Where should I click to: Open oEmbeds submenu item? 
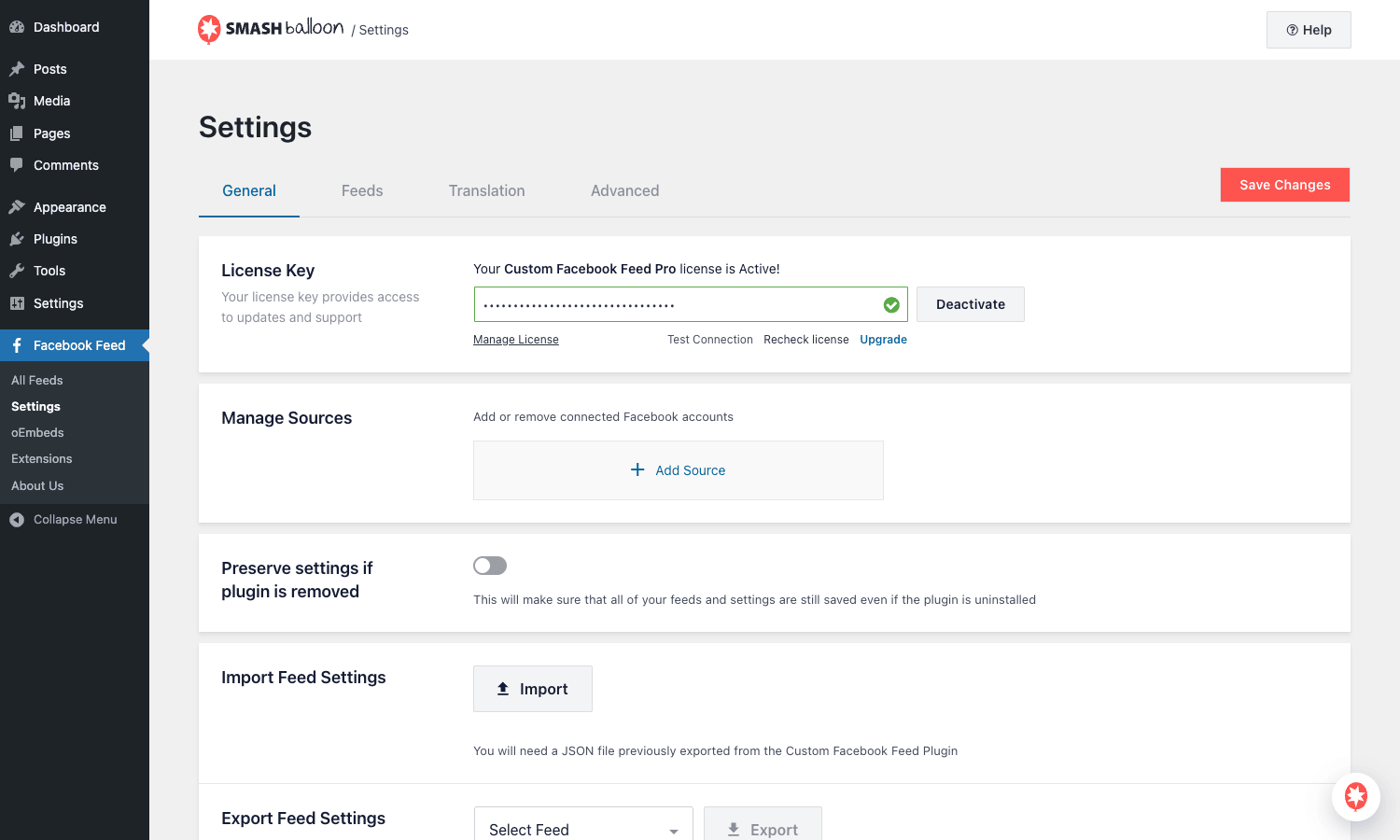click(x=37, y=432)
